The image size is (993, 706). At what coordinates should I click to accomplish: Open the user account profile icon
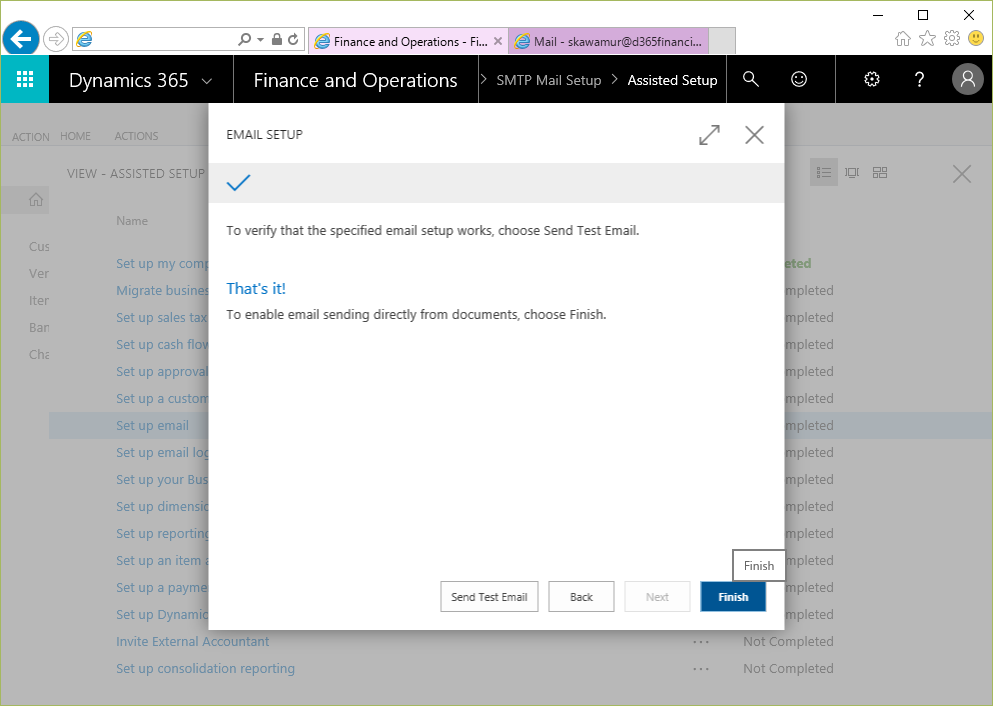(x=968, y=79)
